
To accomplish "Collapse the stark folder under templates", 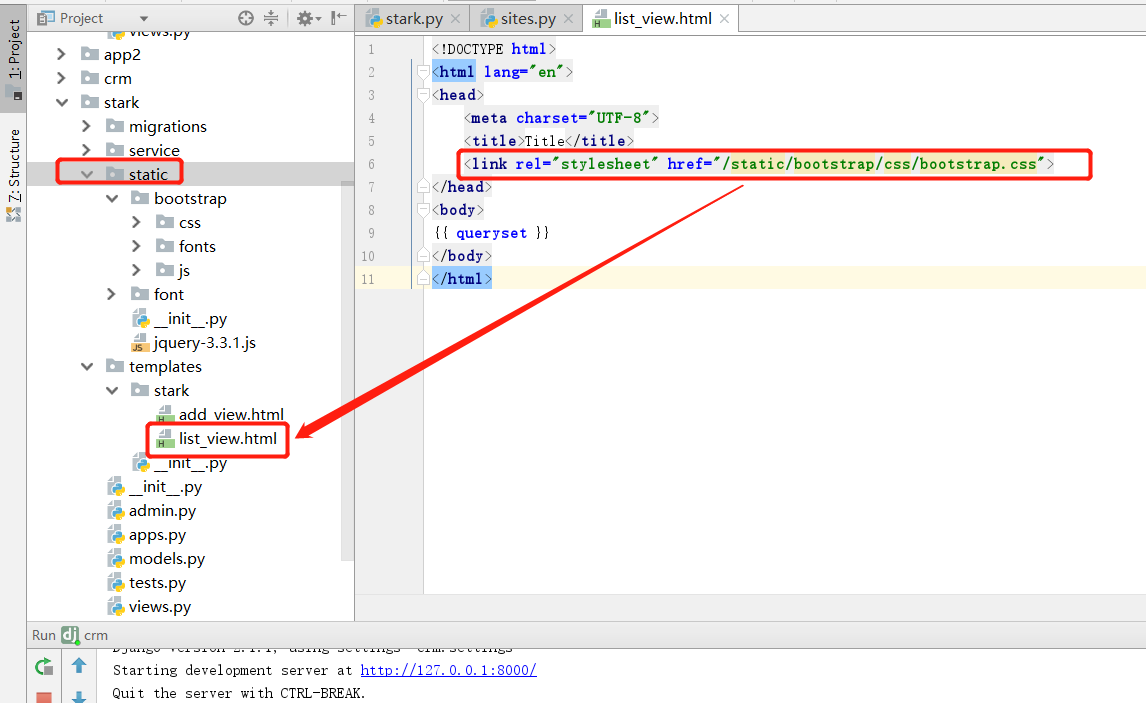I will 112,390.
